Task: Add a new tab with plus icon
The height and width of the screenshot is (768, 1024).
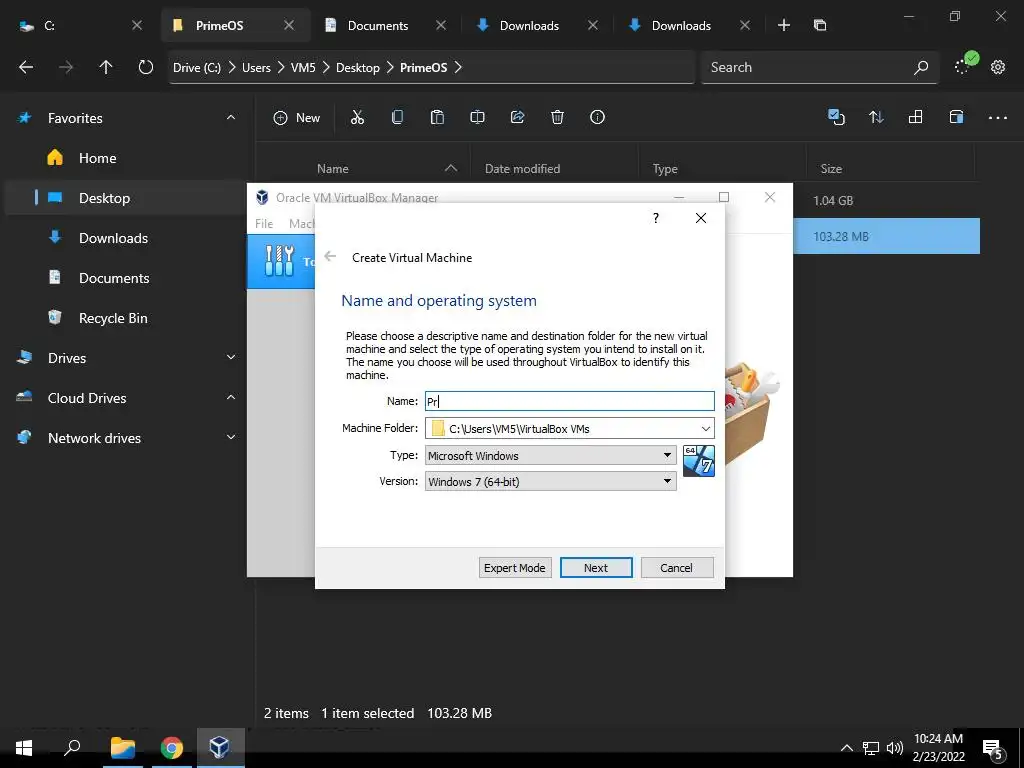Action: (784, 25)
